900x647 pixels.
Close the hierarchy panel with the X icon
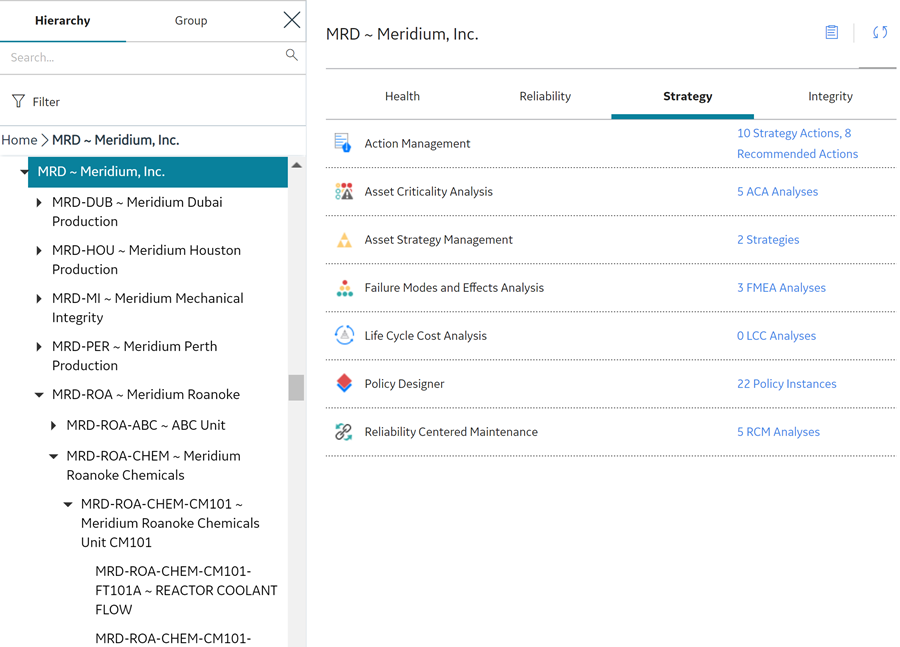pyautogui.click(x=292, y=20)
